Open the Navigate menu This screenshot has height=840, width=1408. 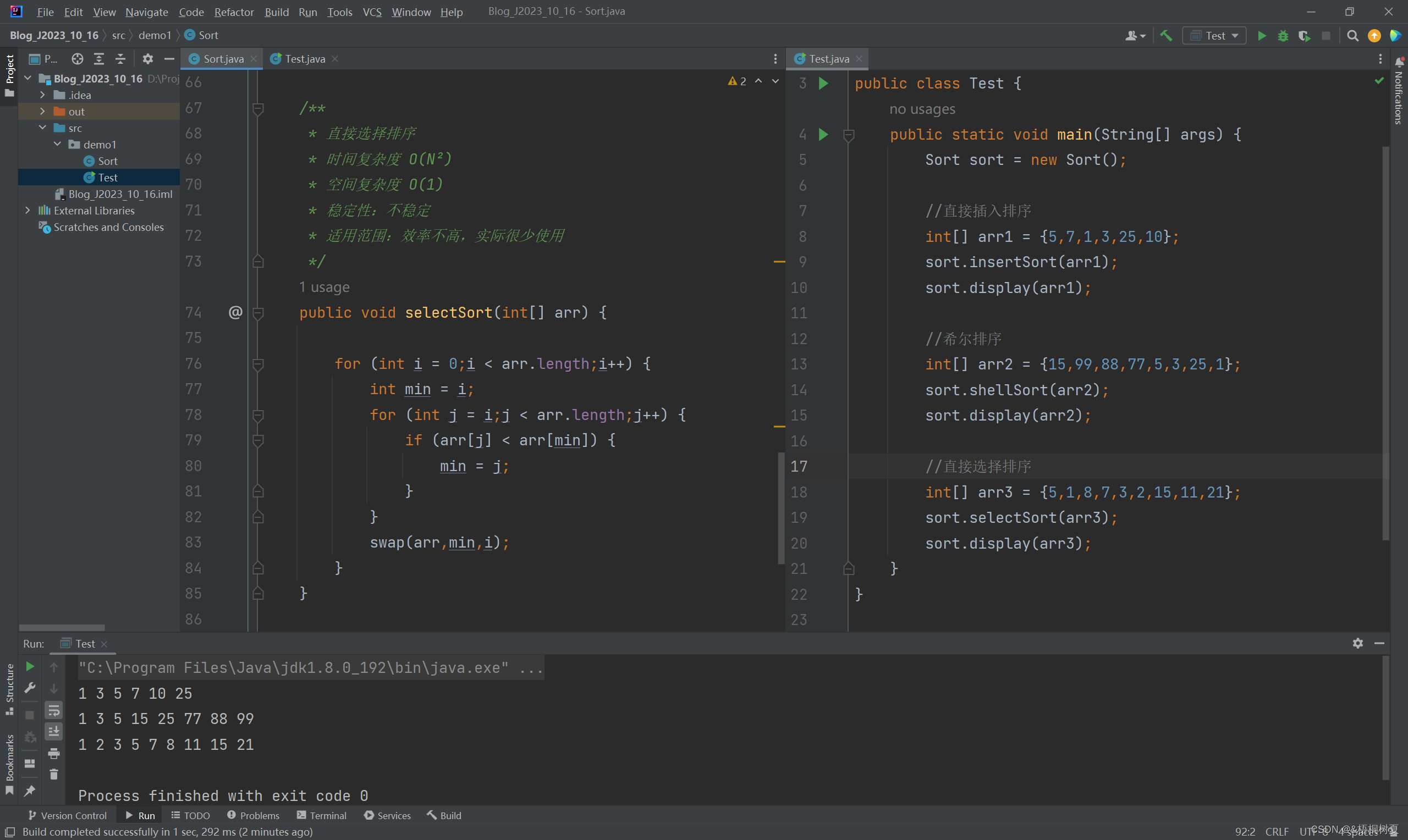tap(147, 12)
